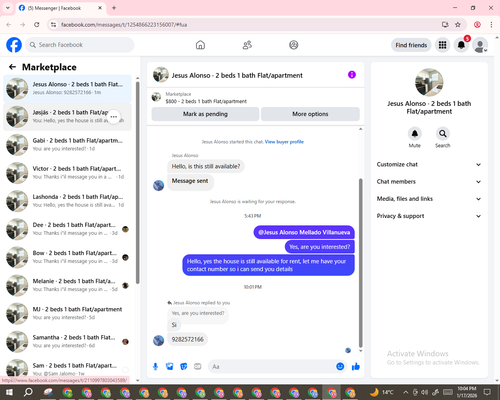Click the "Yes, are you interested?" sent message
The image size is (500, 400).
coord(320,247)
